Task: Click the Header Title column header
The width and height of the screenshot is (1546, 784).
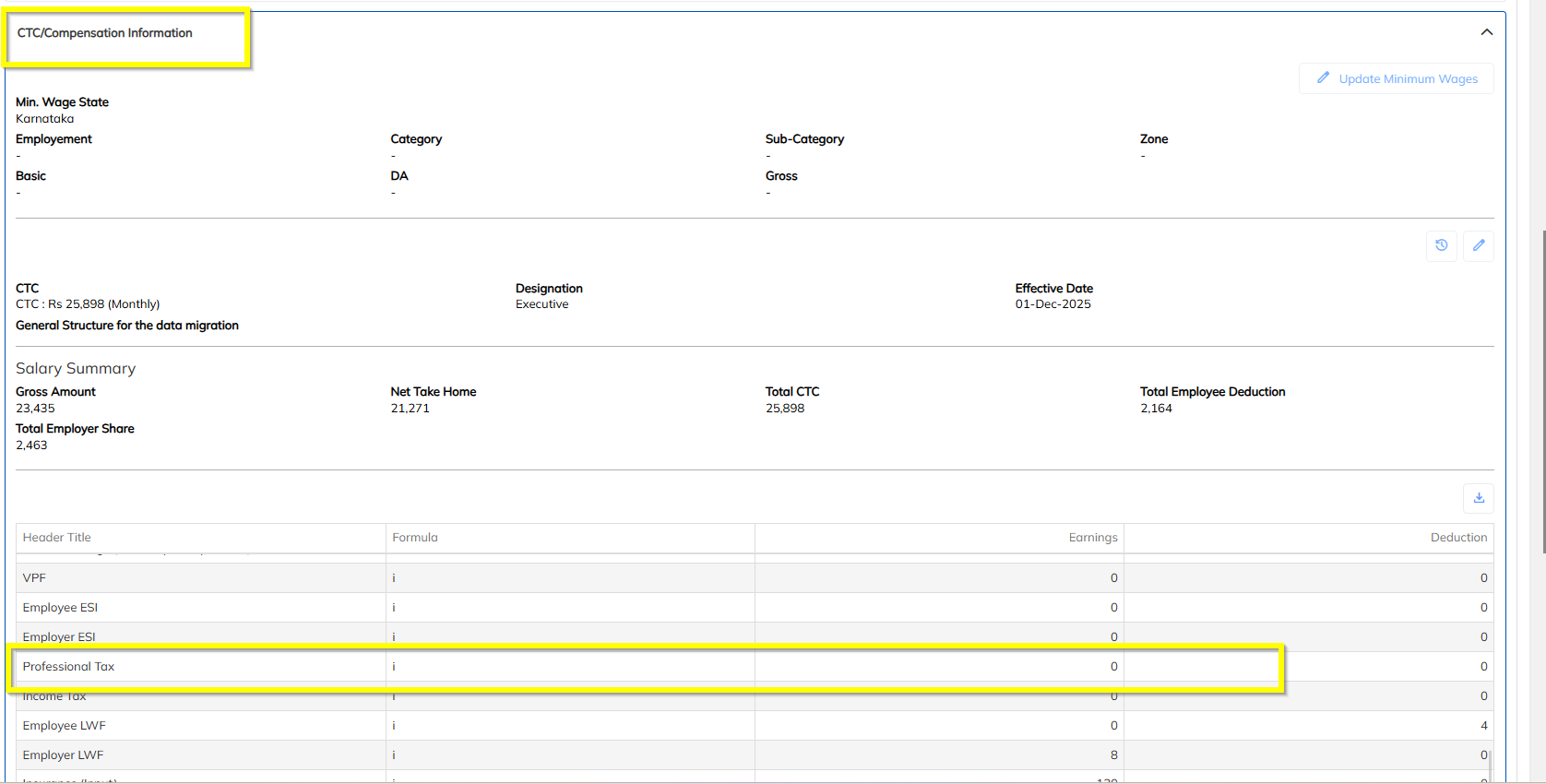Action: (57, 538)
